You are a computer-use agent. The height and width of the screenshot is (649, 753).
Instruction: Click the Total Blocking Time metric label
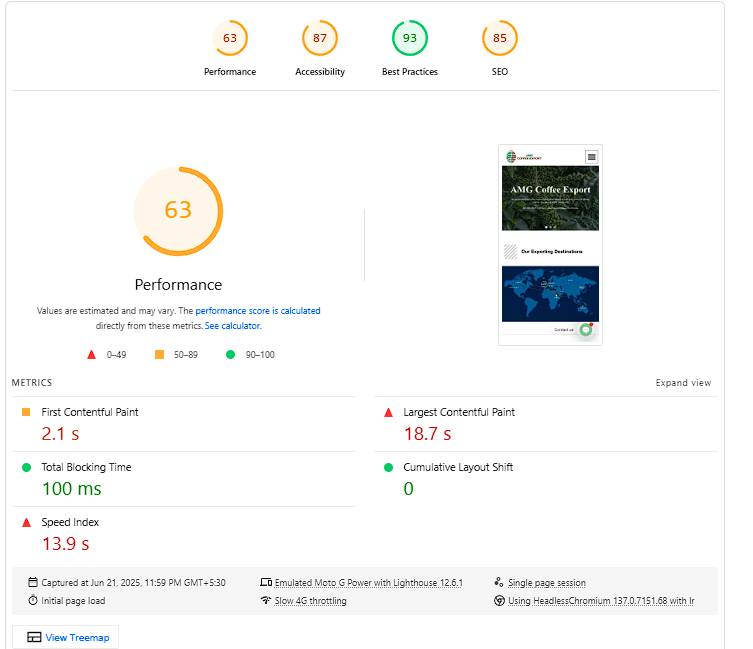[x=86, y=467]
